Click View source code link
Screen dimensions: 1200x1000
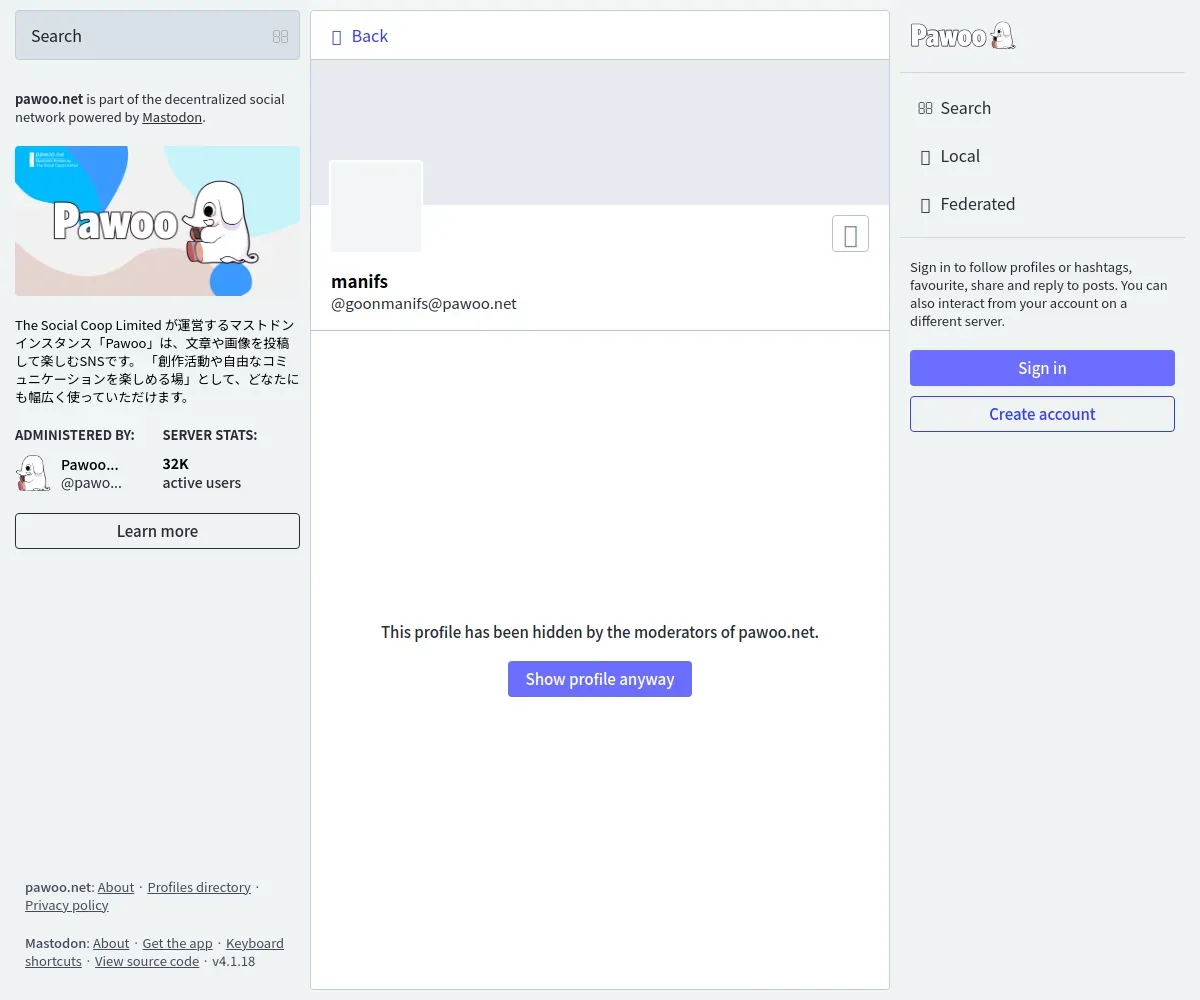147,961
